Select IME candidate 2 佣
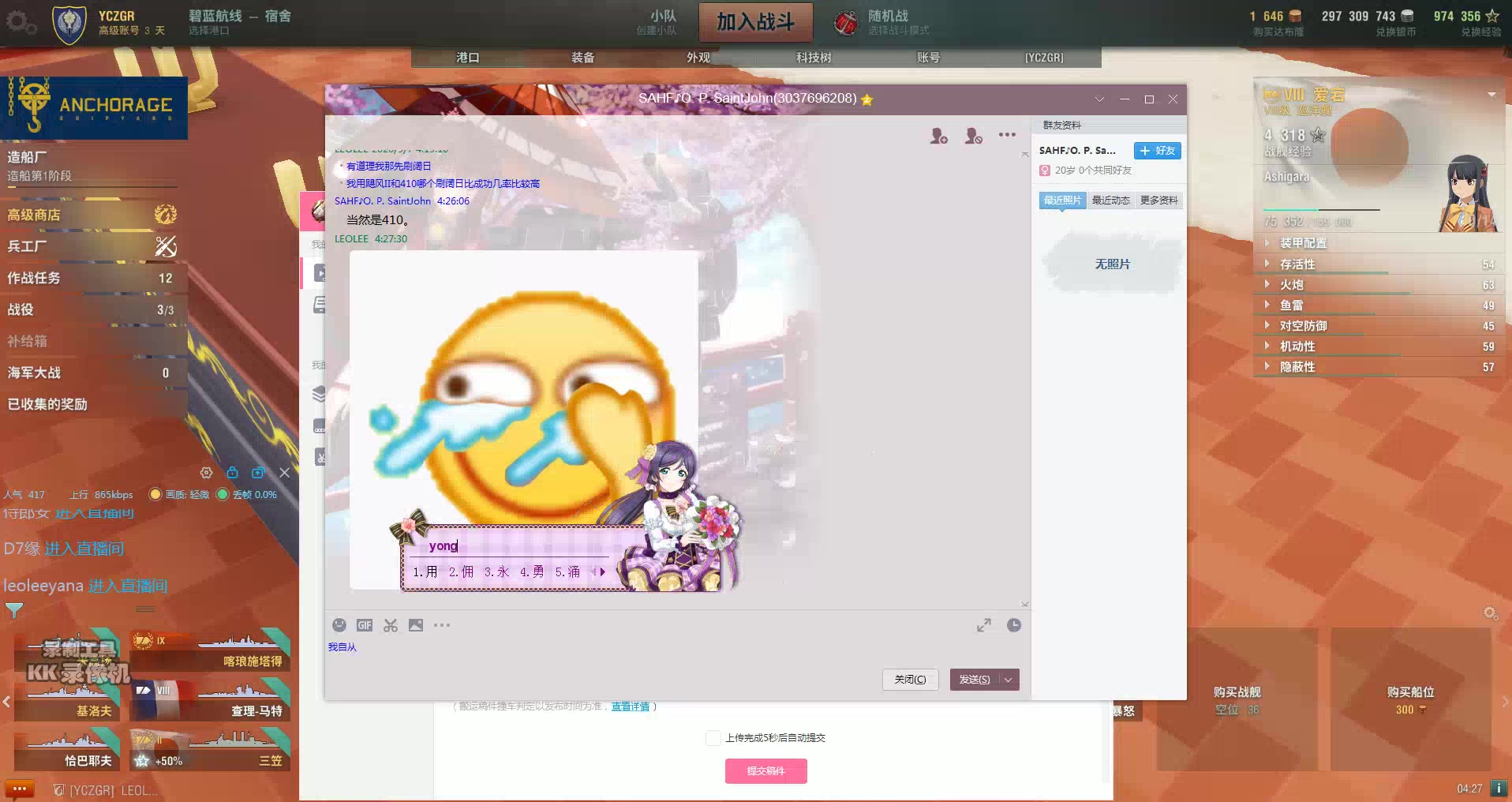The height and width of the screenshot is (802, 1512). tap(461, 572)
